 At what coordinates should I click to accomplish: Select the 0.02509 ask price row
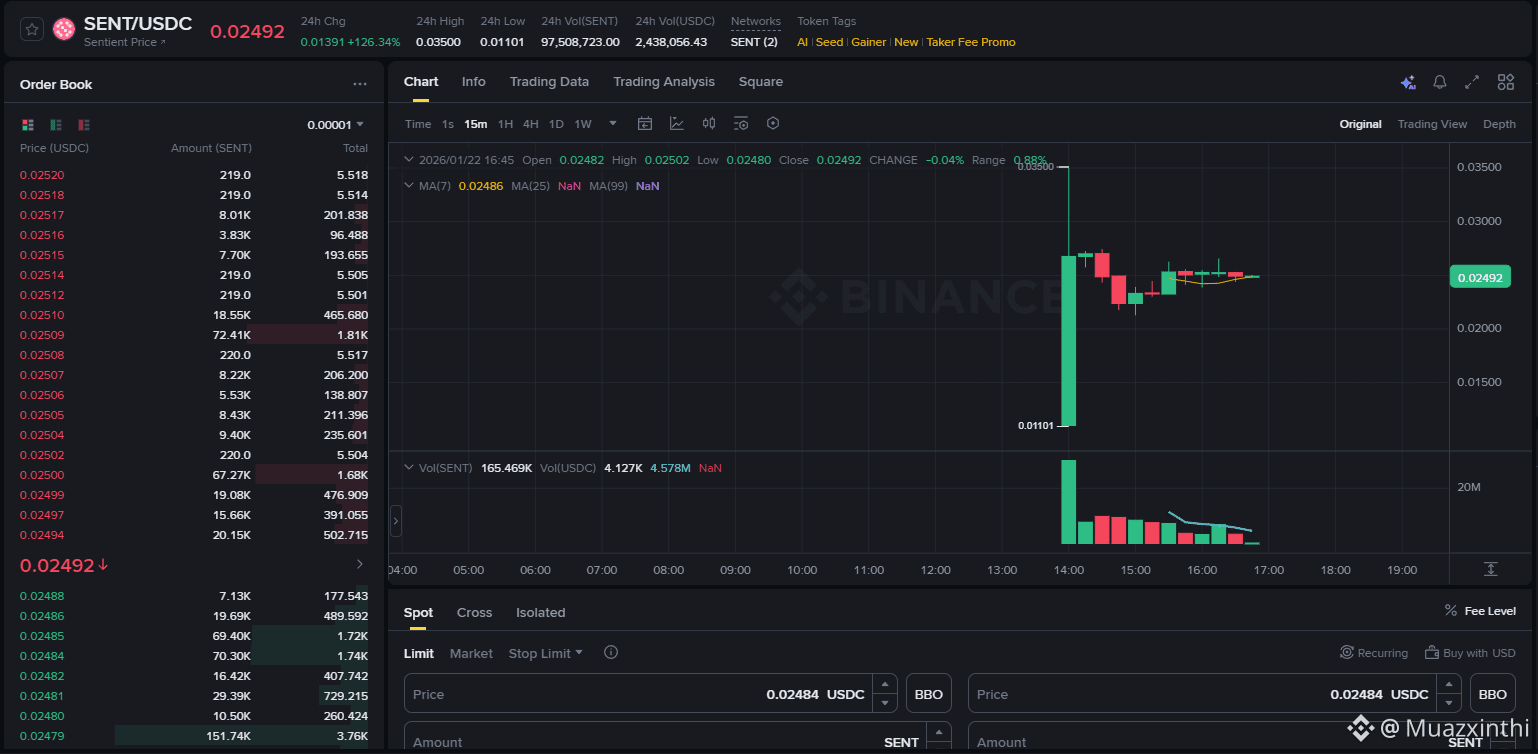(x=194, y=335)
